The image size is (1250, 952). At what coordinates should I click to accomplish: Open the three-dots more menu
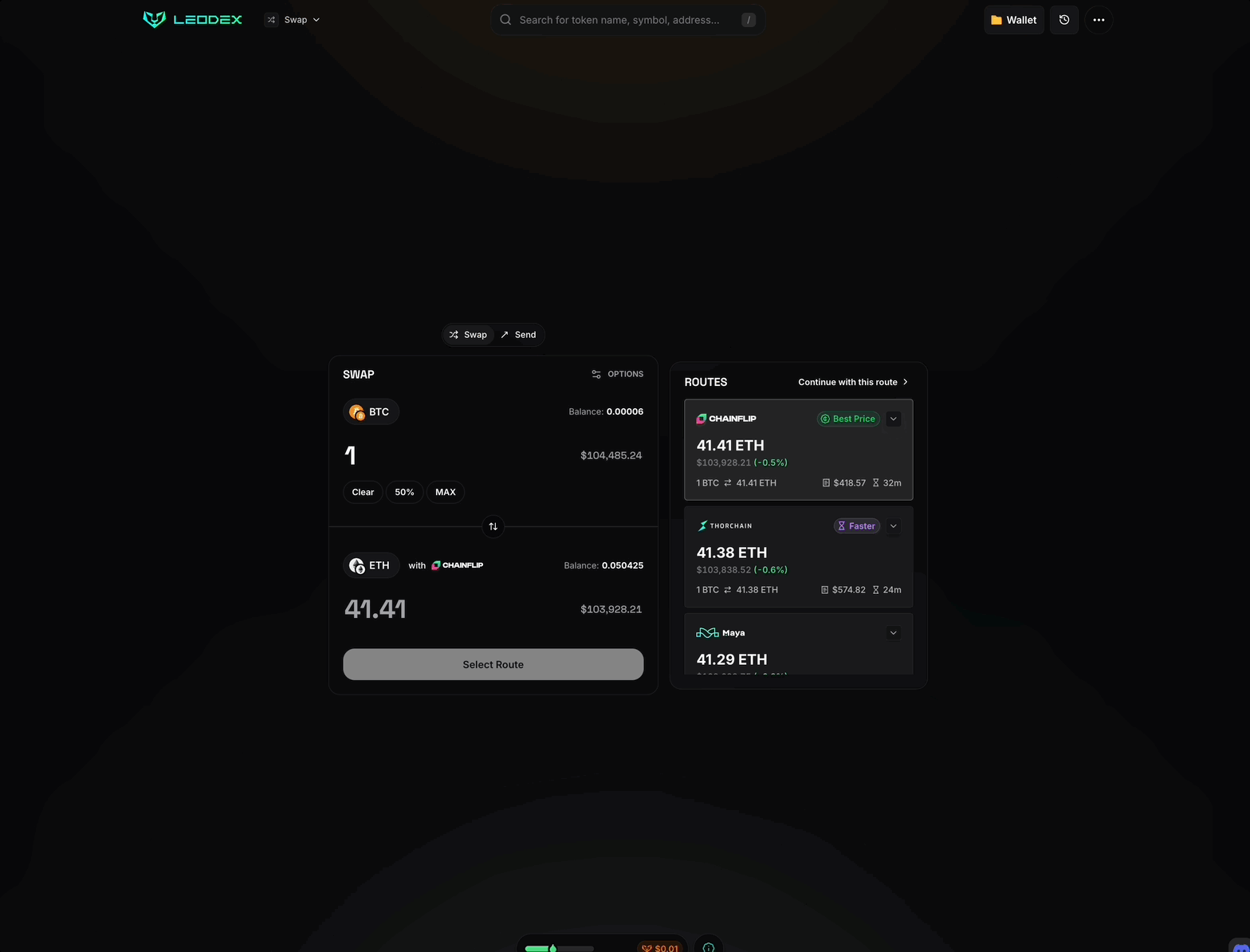coord(1099,20)
